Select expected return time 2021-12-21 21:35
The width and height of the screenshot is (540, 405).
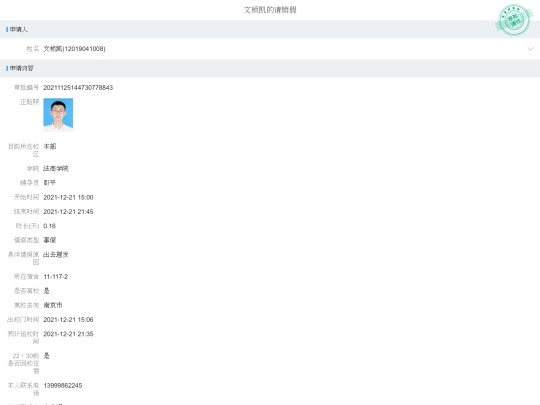[x=68, y=334]
